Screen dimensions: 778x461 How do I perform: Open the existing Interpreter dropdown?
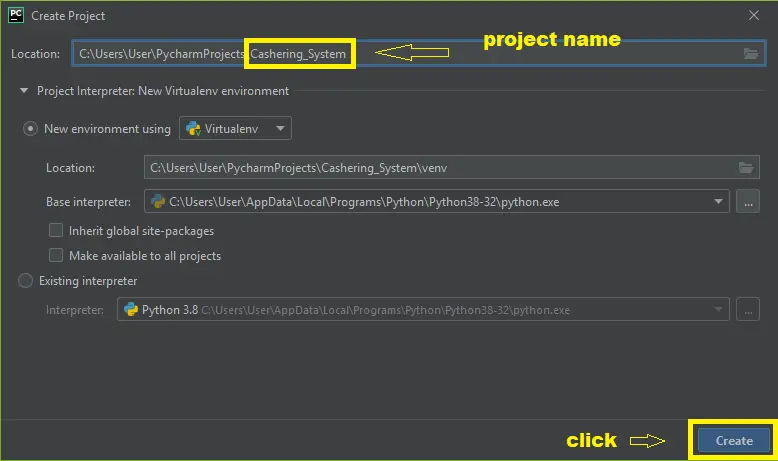pos(717,310)
